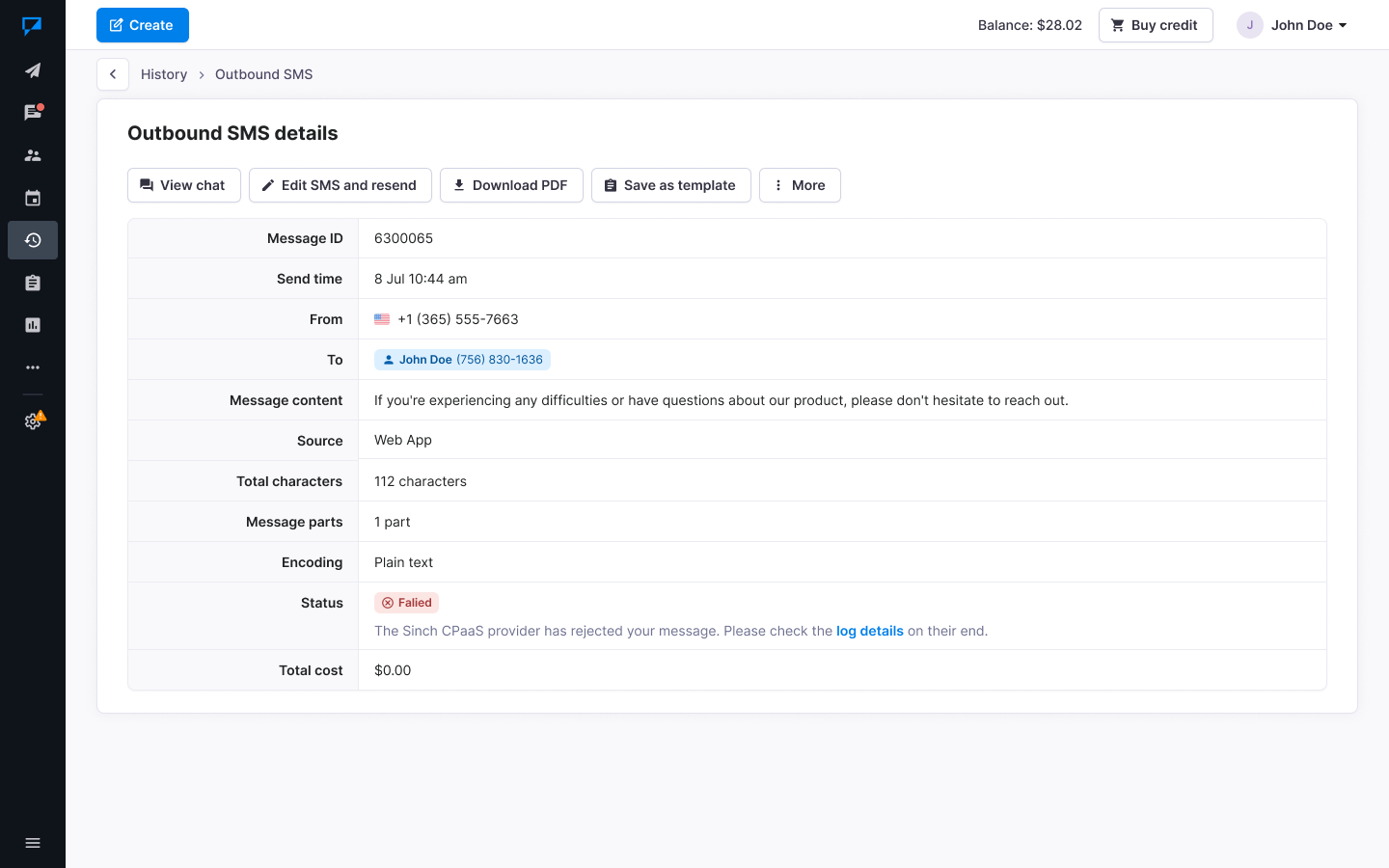Expand the More actions menu

[800, 185]
